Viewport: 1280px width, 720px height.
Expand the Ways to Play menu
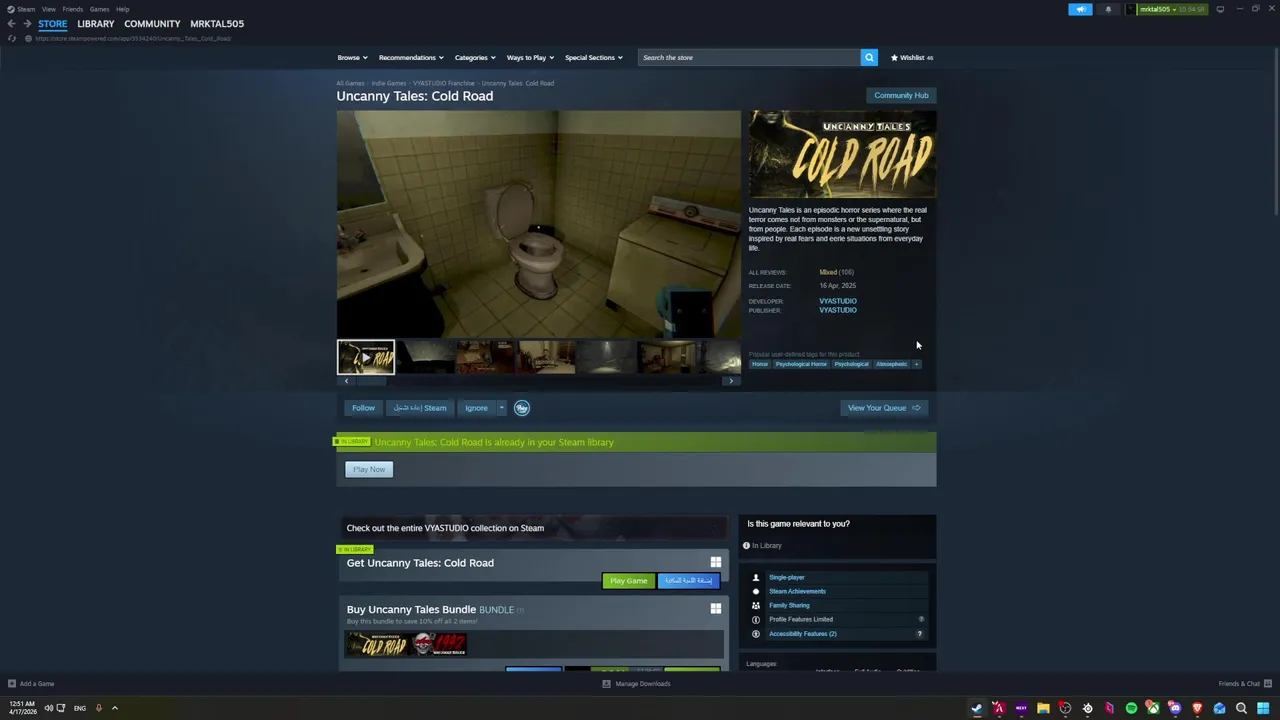[530, 57]
